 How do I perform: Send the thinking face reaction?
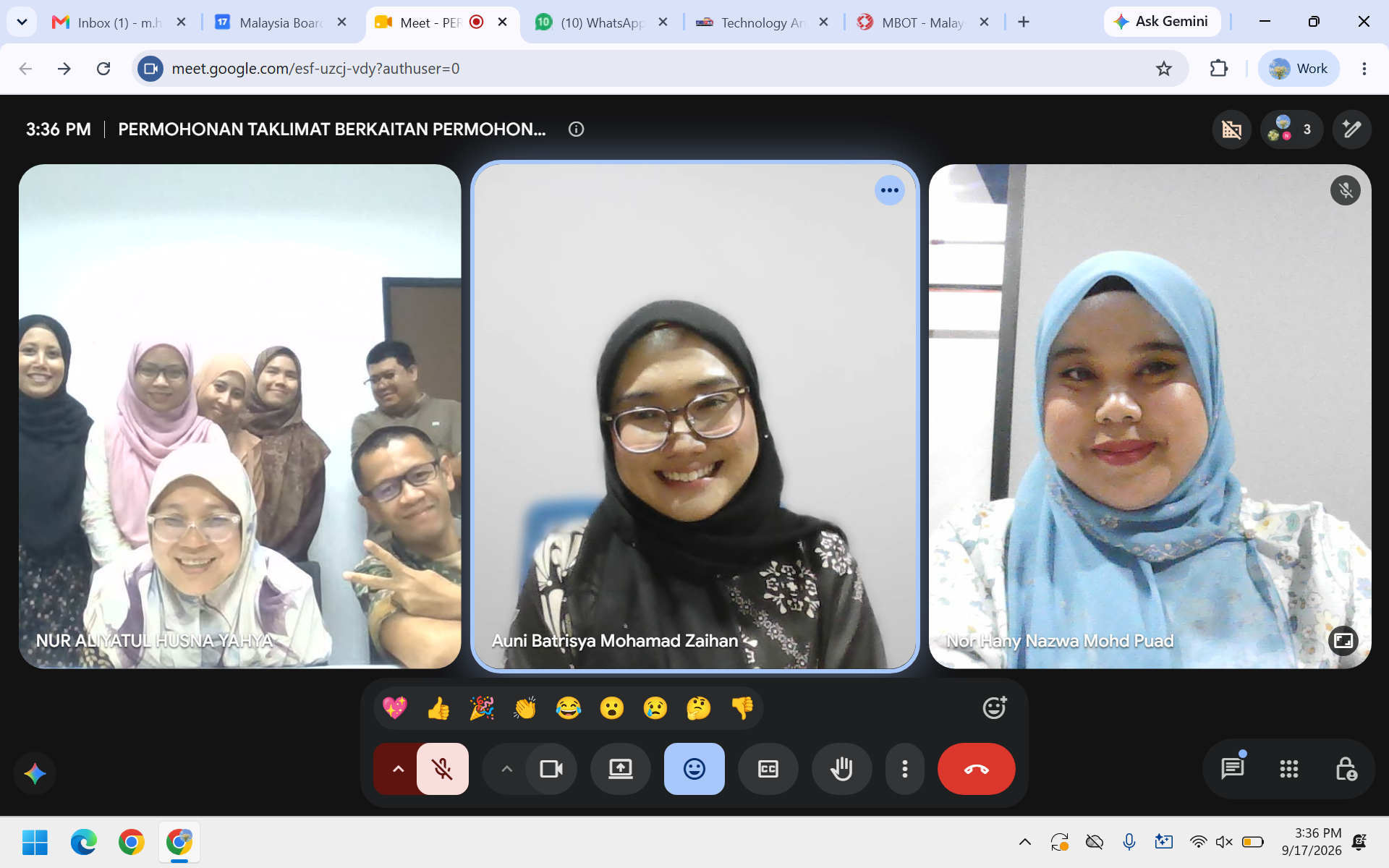(x=699, y=707)
